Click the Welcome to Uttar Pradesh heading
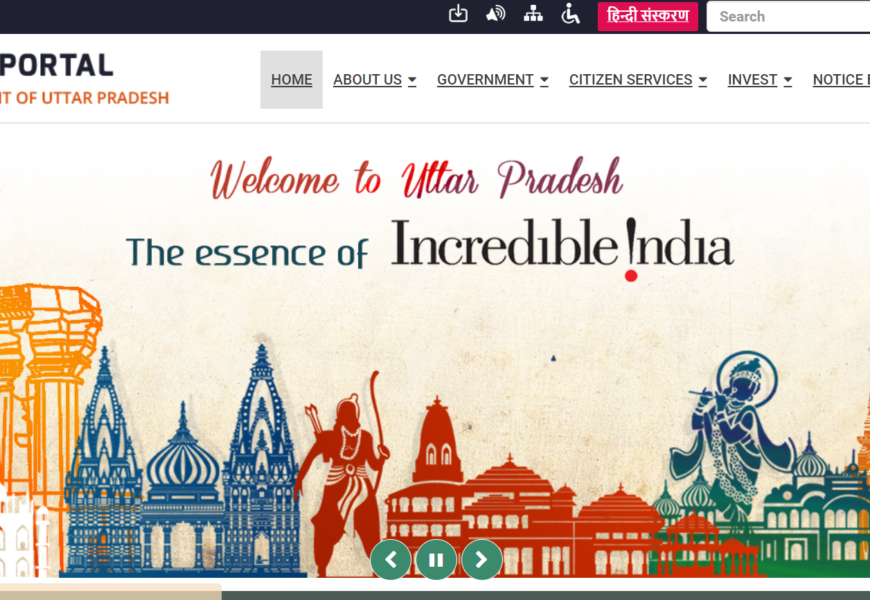The height and width of the screenshot is (600, 870). point(416,179)
